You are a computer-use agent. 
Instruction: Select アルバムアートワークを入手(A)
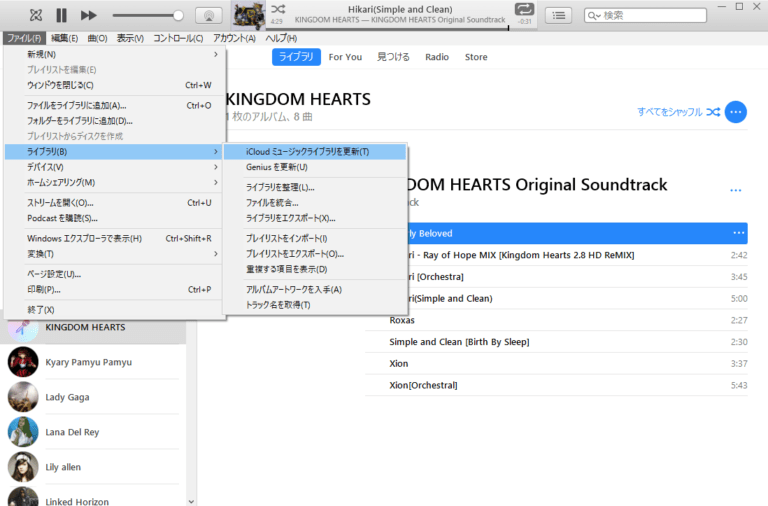tap(315, 289)
